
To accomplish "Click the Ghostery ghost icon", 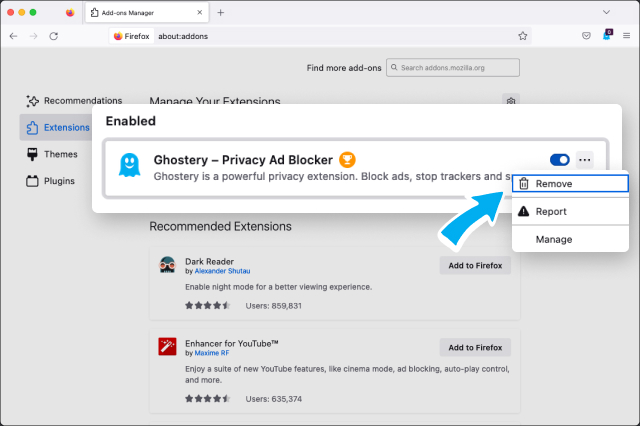I will point(129,166).
